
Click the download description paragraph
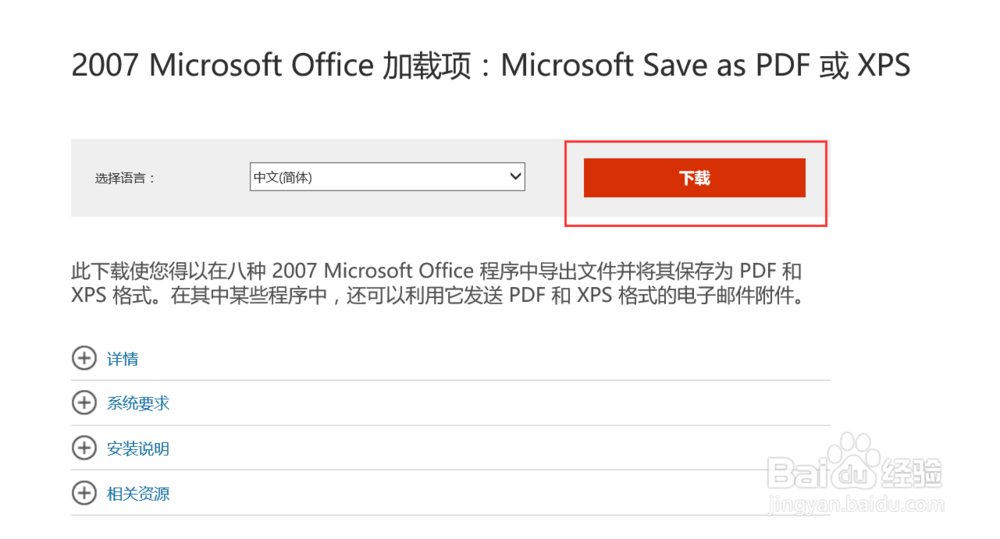click(x=436, y=283)
